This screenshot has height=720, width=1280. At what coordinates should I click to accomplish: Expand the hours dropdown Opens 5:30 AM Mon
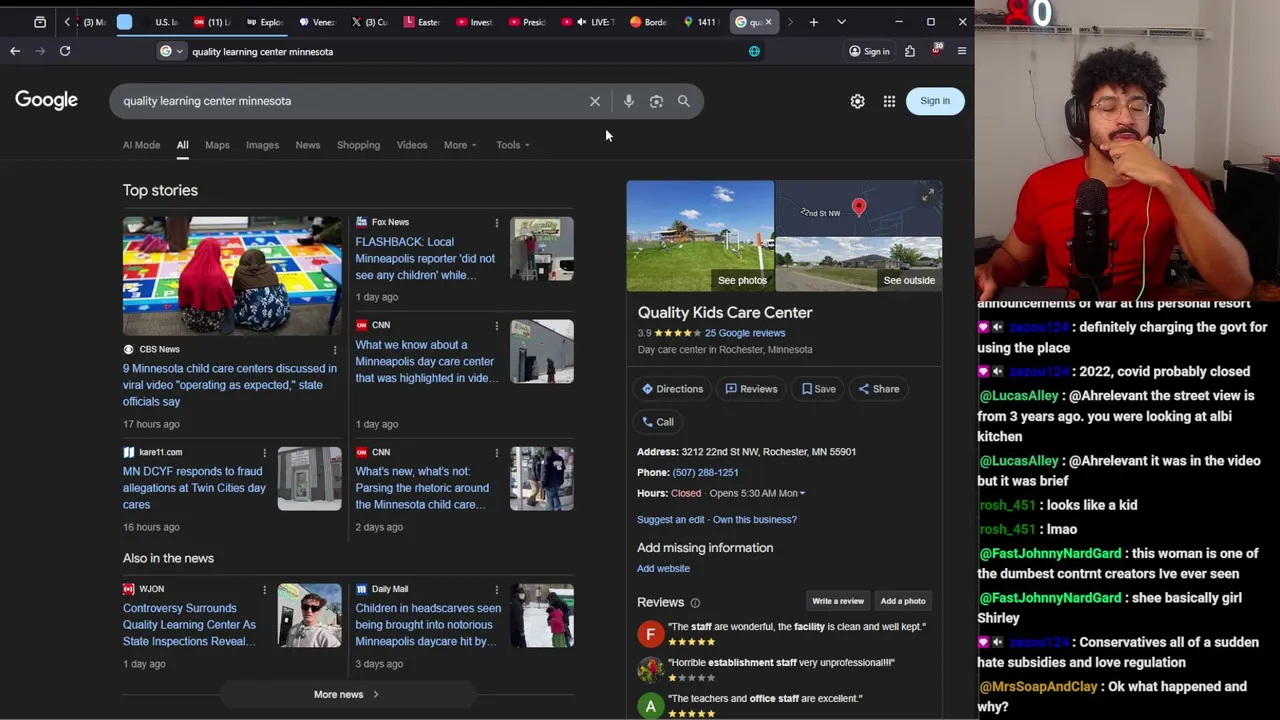(x=757, y=493)
